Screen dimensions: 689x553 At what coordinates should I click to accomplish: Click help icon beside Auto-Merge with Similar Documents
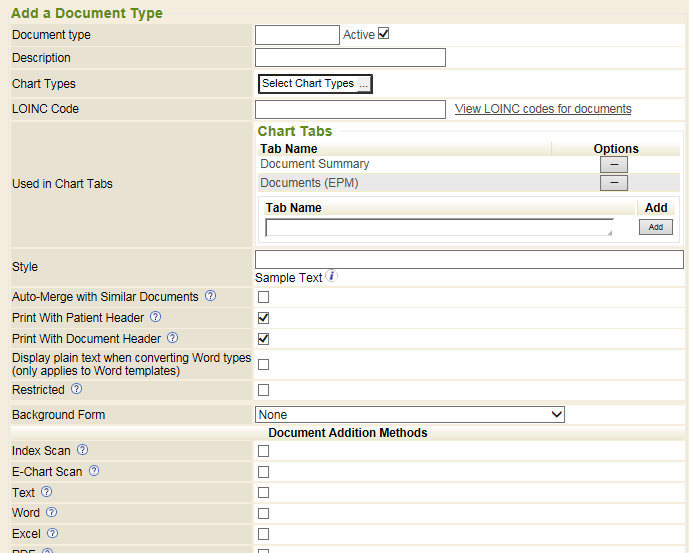pos(210,296)
